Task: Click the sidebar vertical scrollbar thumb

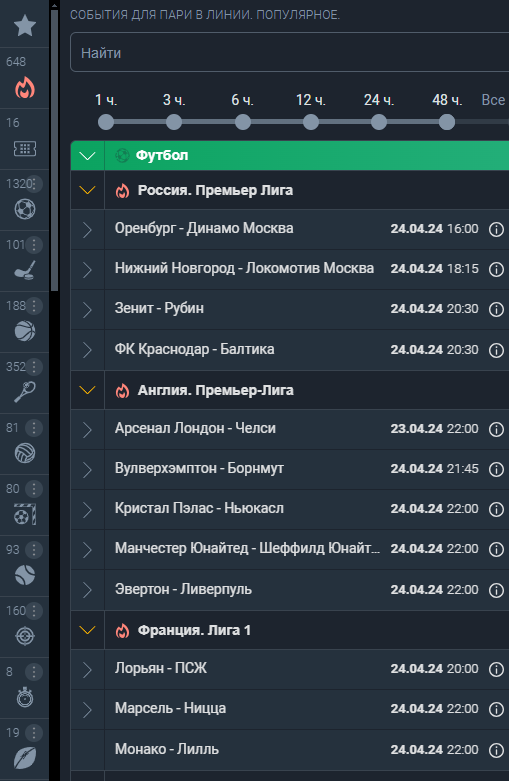Action: point(54,149)
